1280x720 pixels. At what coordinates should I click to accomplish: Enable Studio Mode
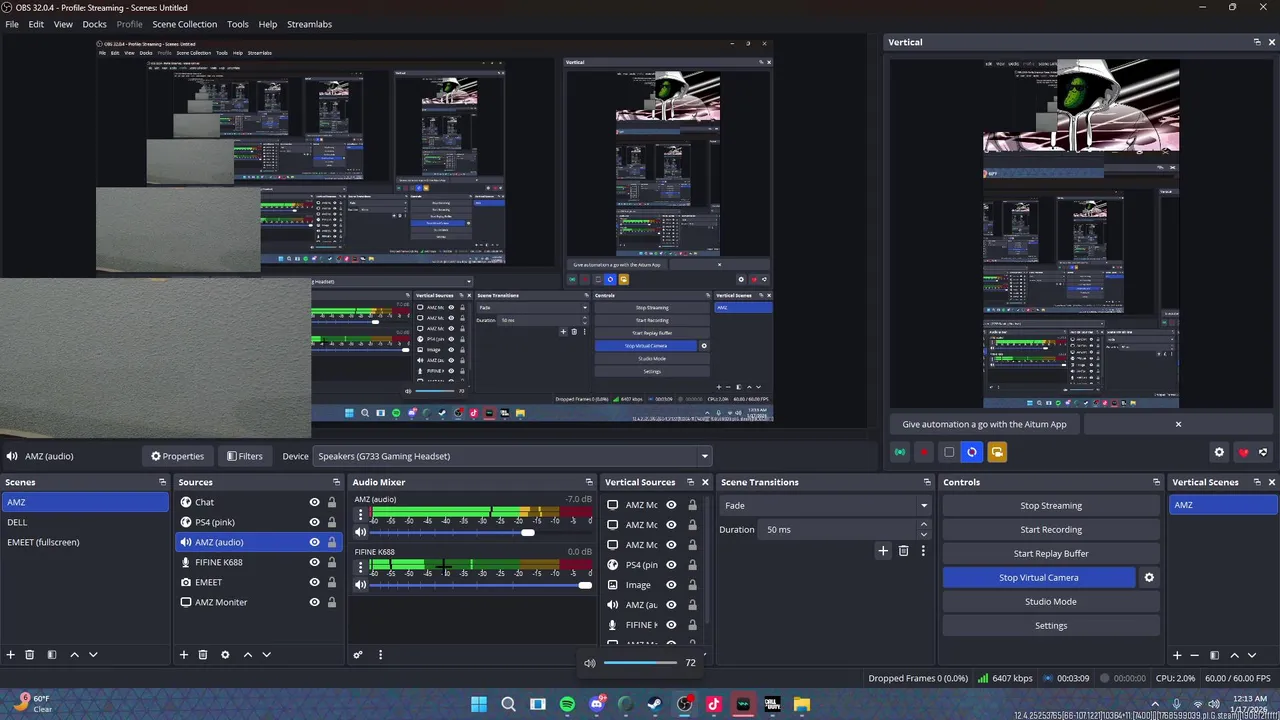[x=1050, y=602]
